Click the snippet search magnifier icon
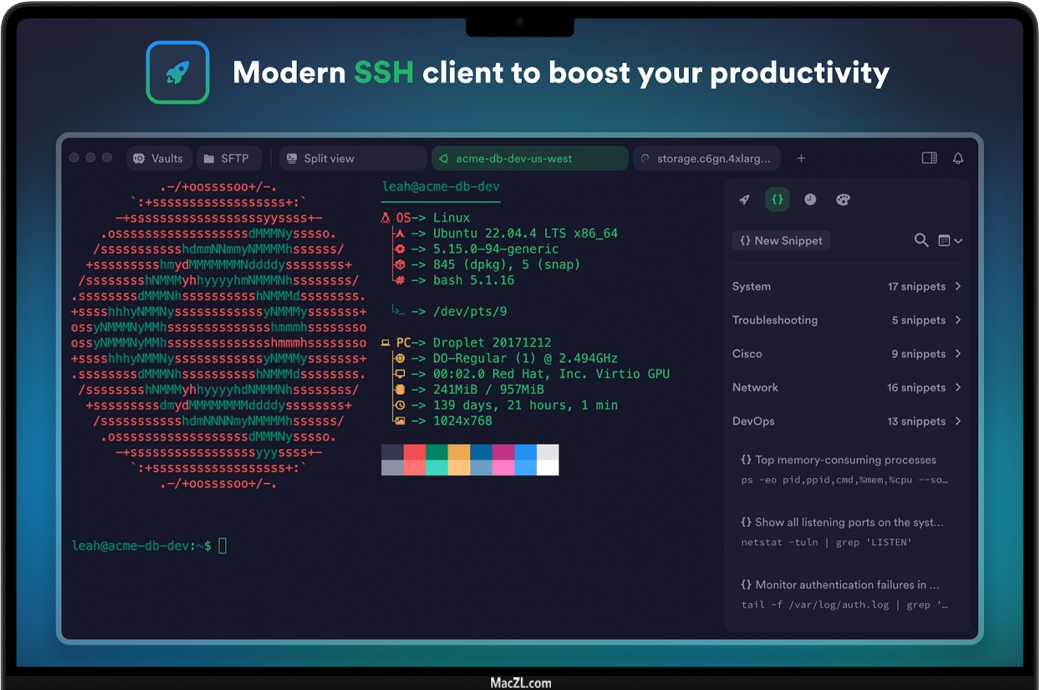The width and height of the screenshot is (1040, 690). [922, 240]
